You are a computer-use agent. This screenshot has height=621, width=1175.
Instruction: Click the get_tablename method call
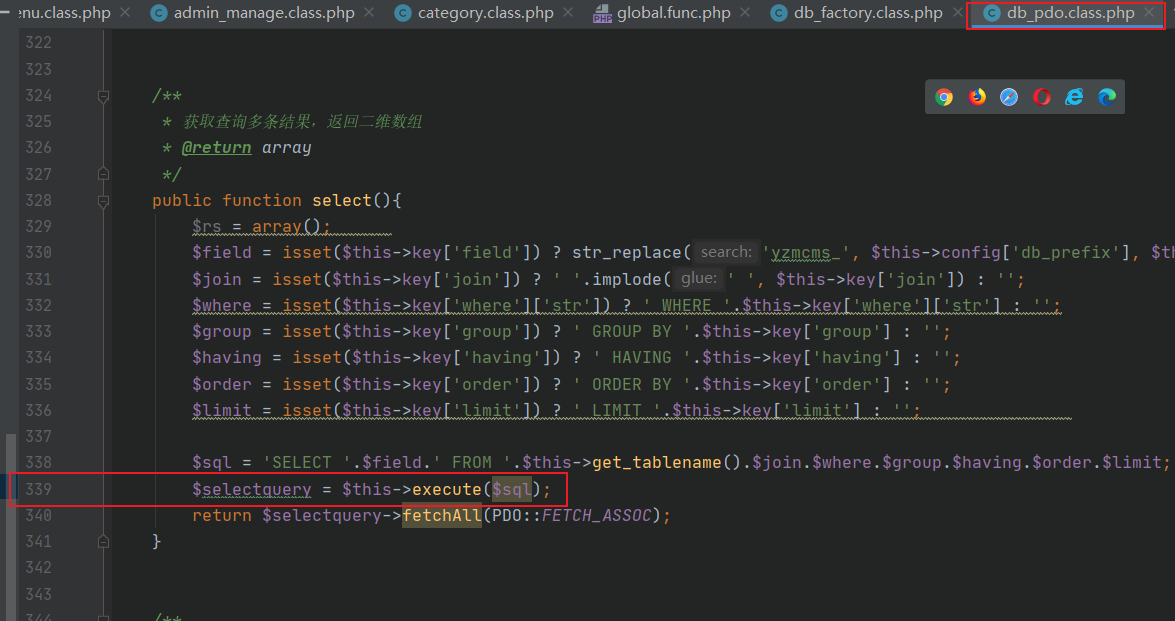pos(656,463)
